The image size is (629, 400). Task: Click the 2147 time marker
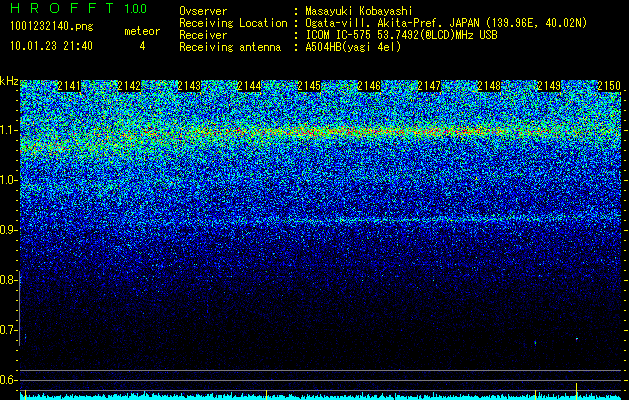(x=429, y=86)
